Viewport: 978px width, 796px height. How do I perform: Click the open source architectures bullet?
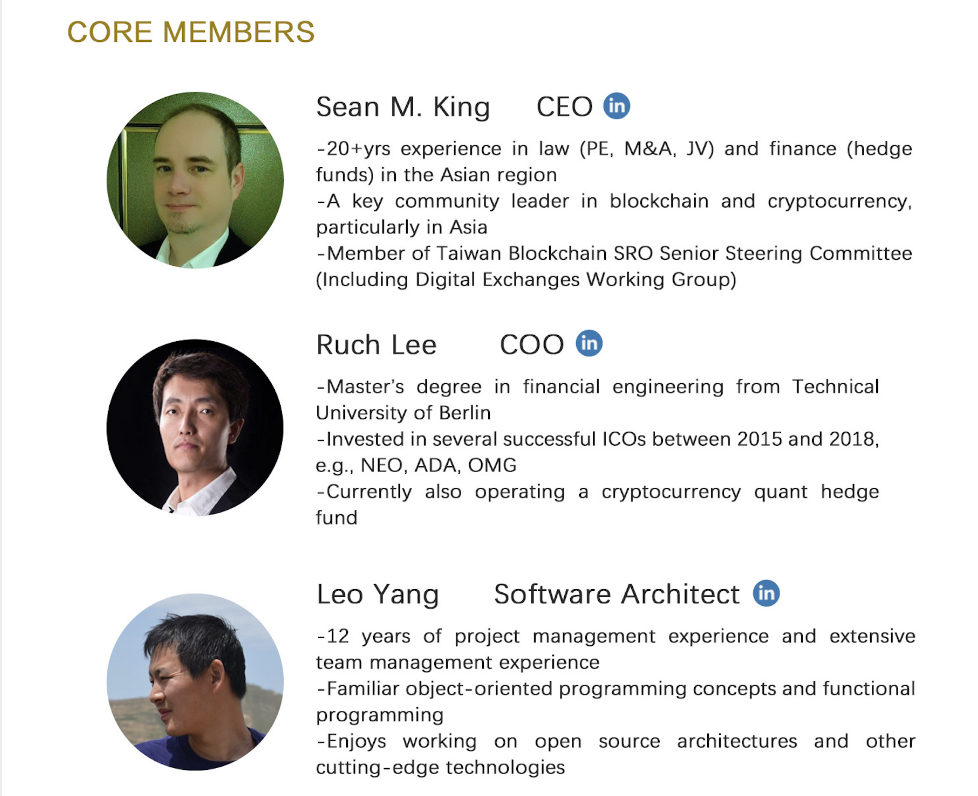[614, 754]
